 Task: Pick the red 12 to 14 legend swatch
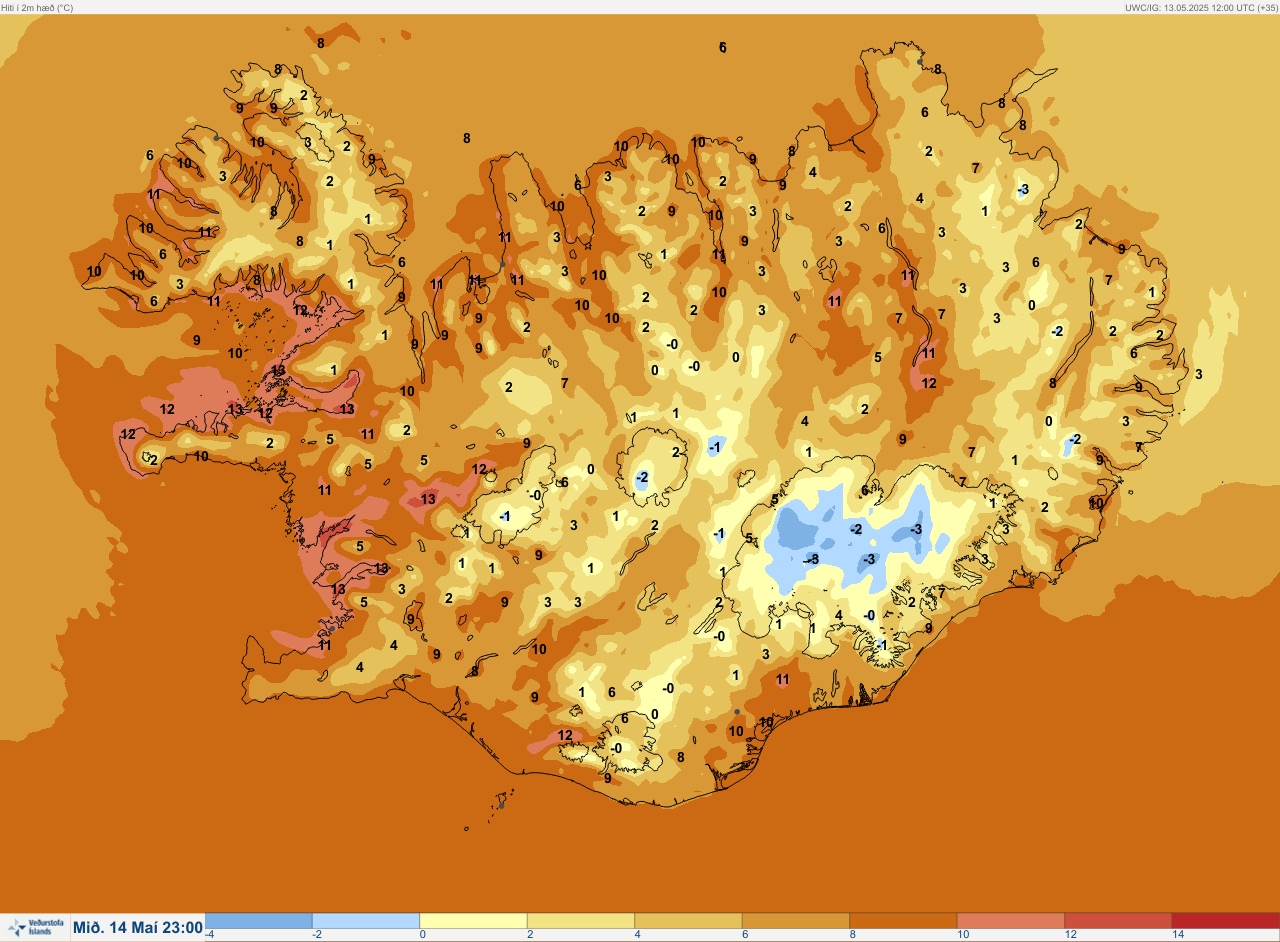[x=1118, y=921]
